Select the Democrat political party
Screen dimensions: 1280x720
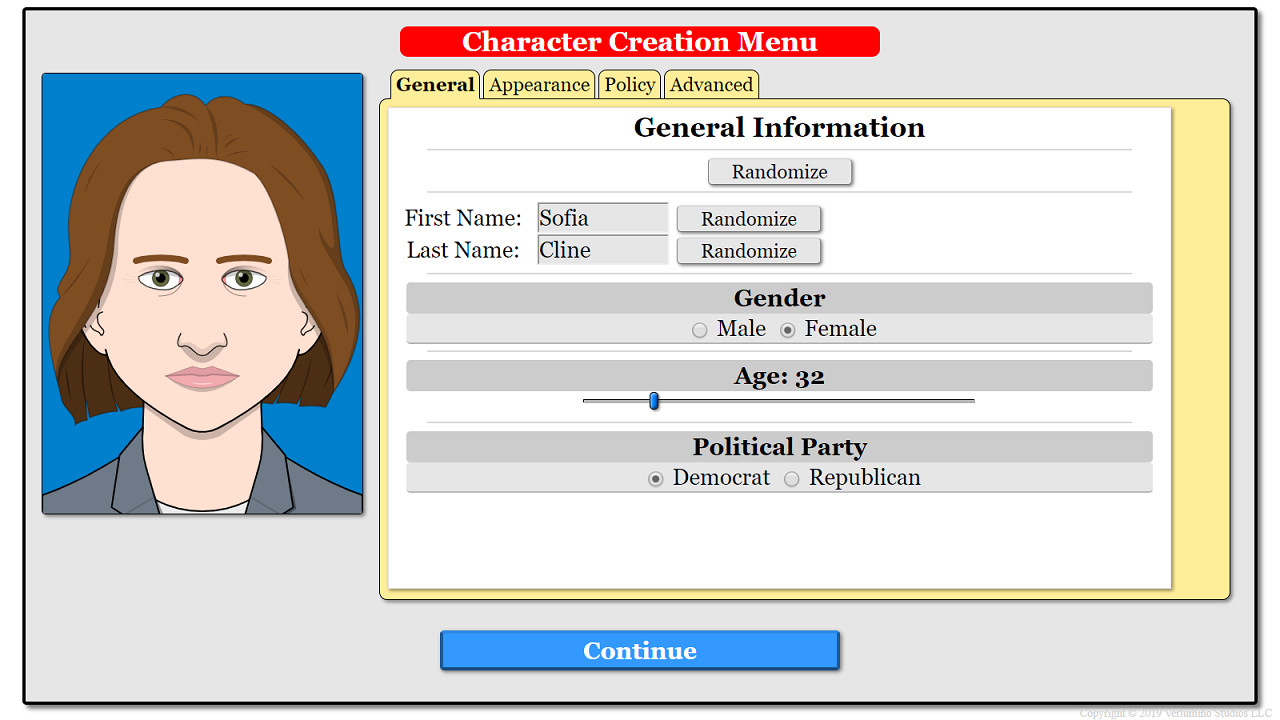pos(656,479)
